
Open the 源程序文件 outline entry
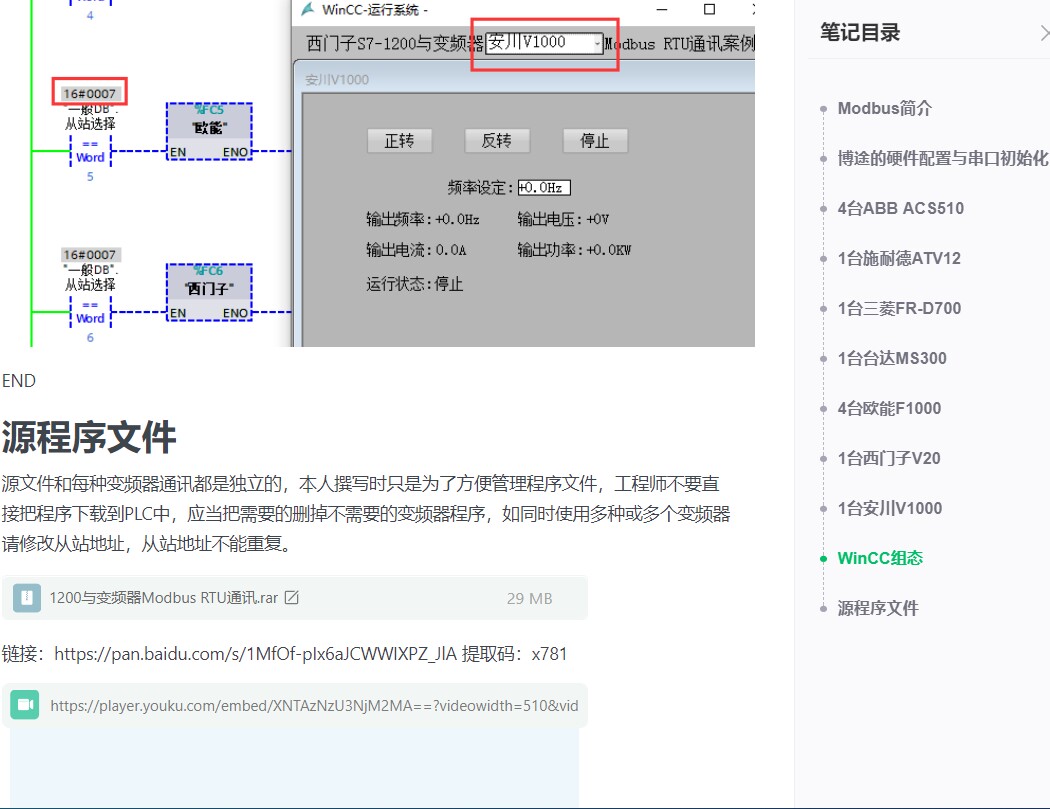point(877,608)
